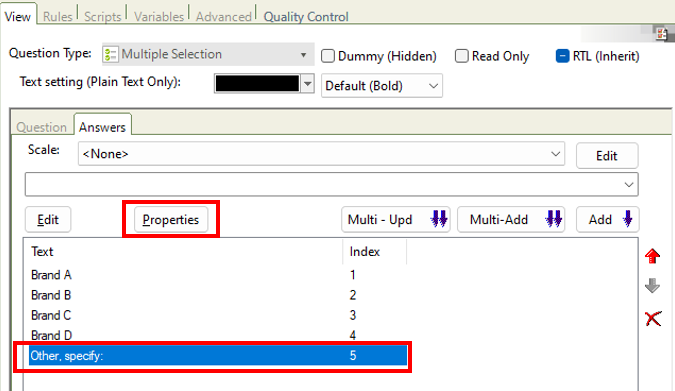The height and width of the screenshot is (391, 675).
Task: Click the Add answer button
Action: pos(608,220)
